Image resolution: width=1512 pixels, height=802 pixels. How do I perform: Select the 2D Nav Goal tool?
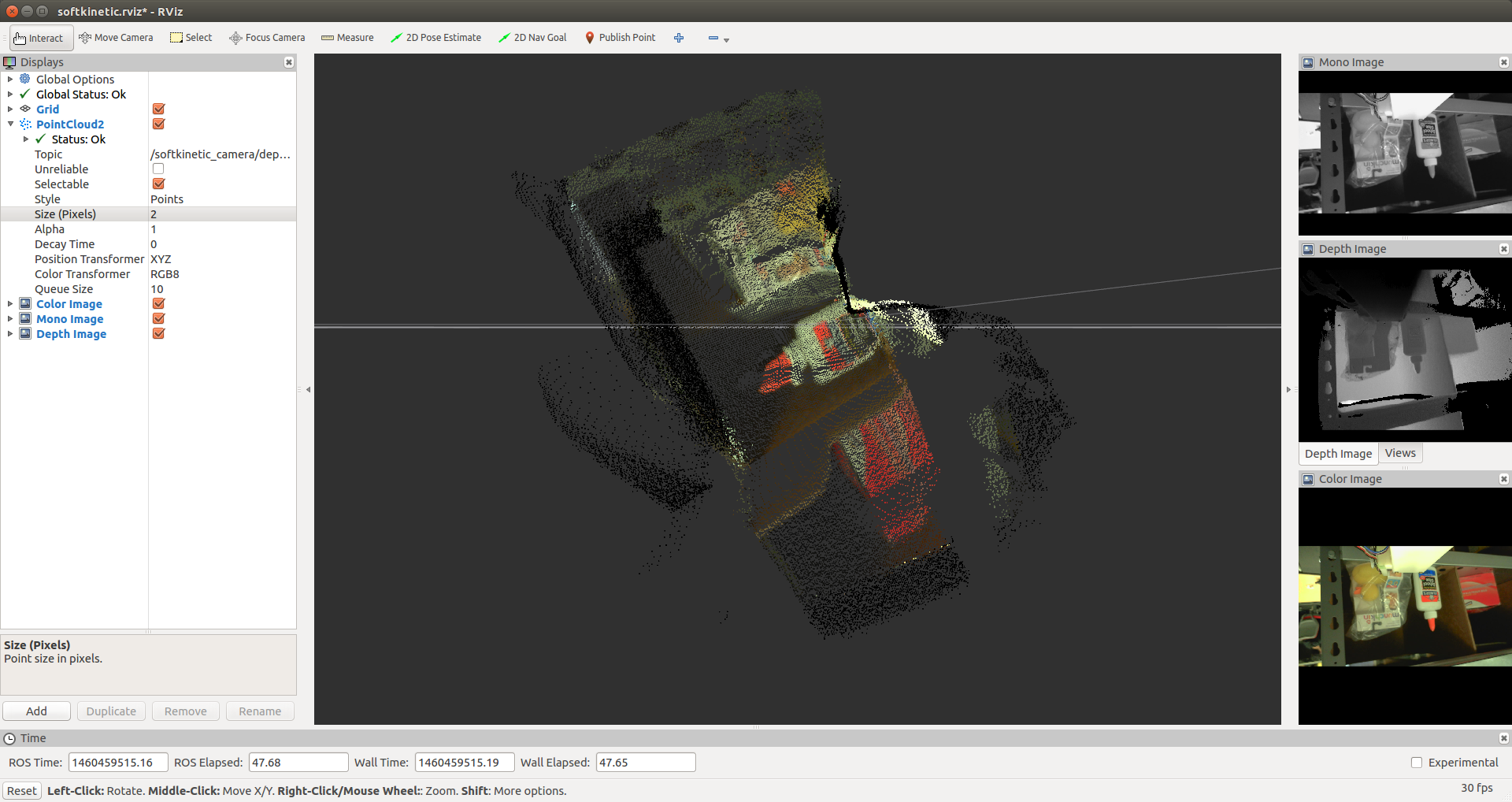click(x=532, y=38)
